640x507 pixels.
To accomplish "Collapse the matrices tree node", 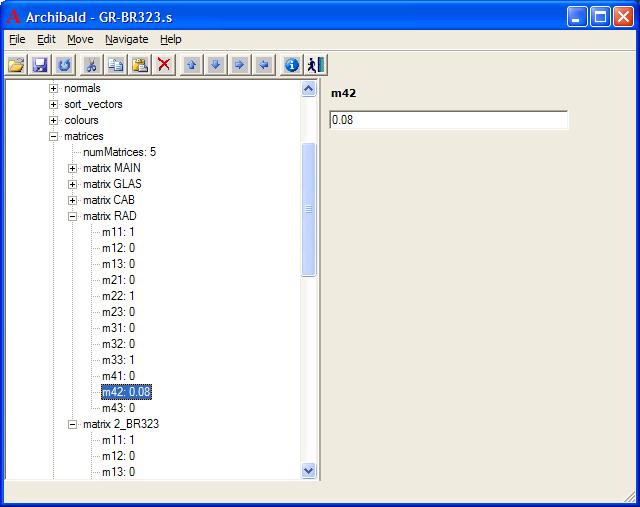I will (54, 136).
